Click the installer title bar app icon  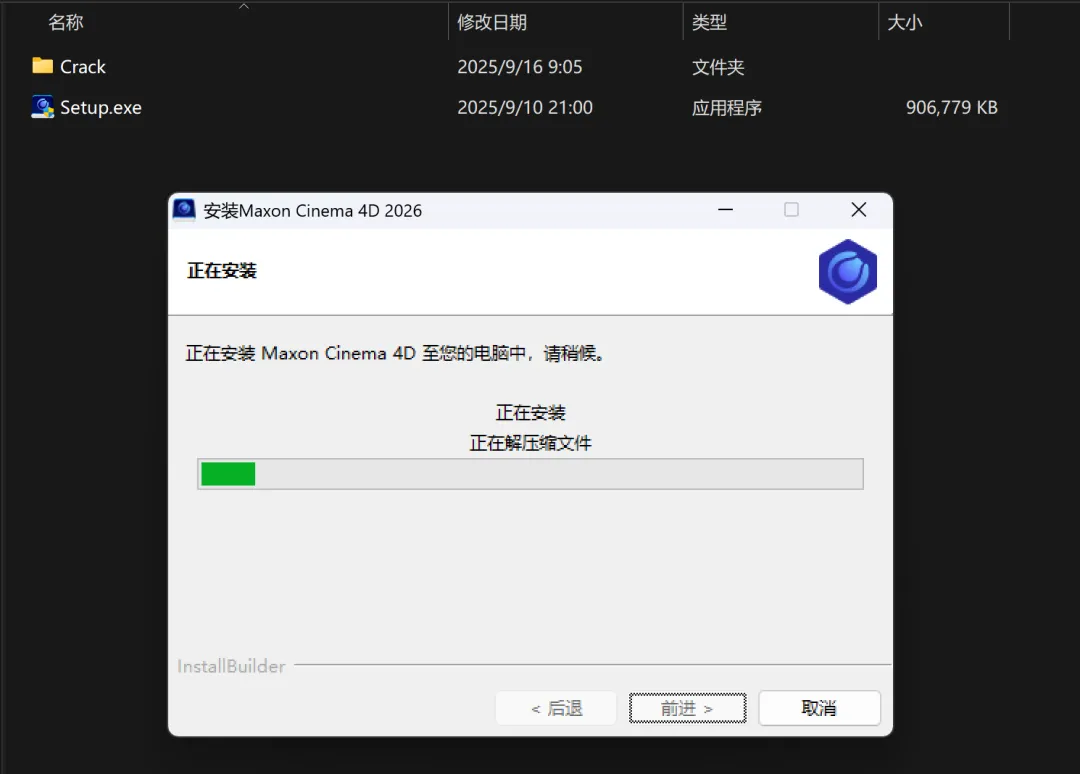[x=184, y=209]
